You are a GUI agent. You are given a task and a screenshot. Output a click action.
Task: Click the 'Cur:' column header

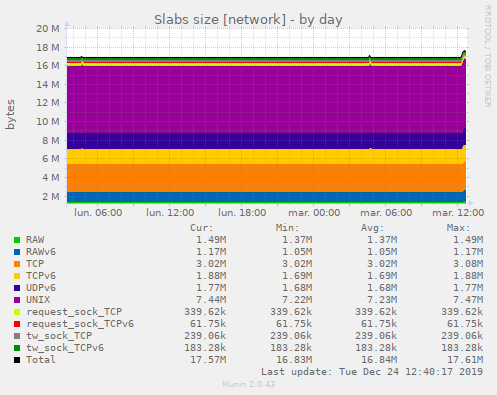(201, 228)
